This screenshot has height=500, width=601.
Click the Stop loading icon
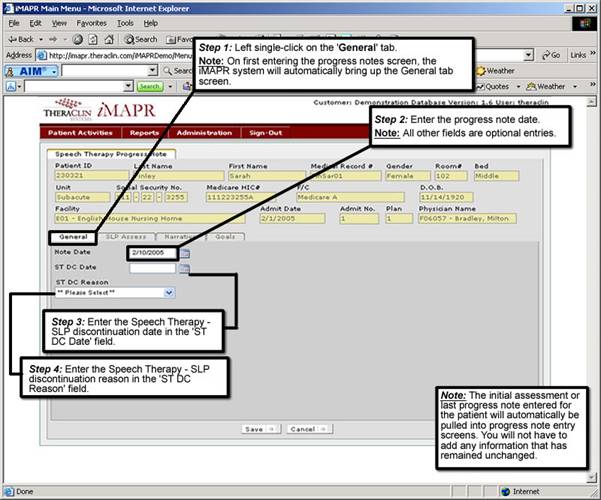pos(78,39)
